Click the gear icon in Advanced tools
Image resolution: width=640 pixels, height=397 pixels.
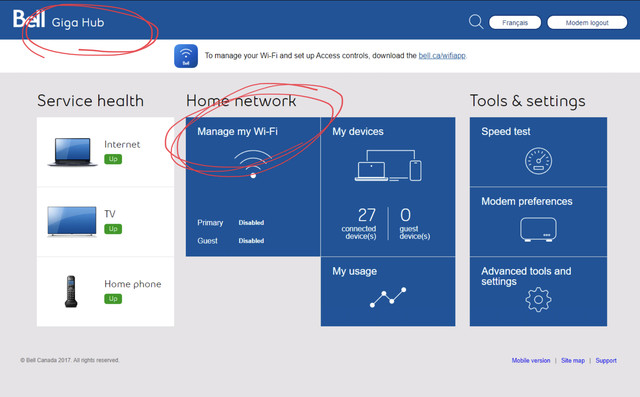pos(538,299)
